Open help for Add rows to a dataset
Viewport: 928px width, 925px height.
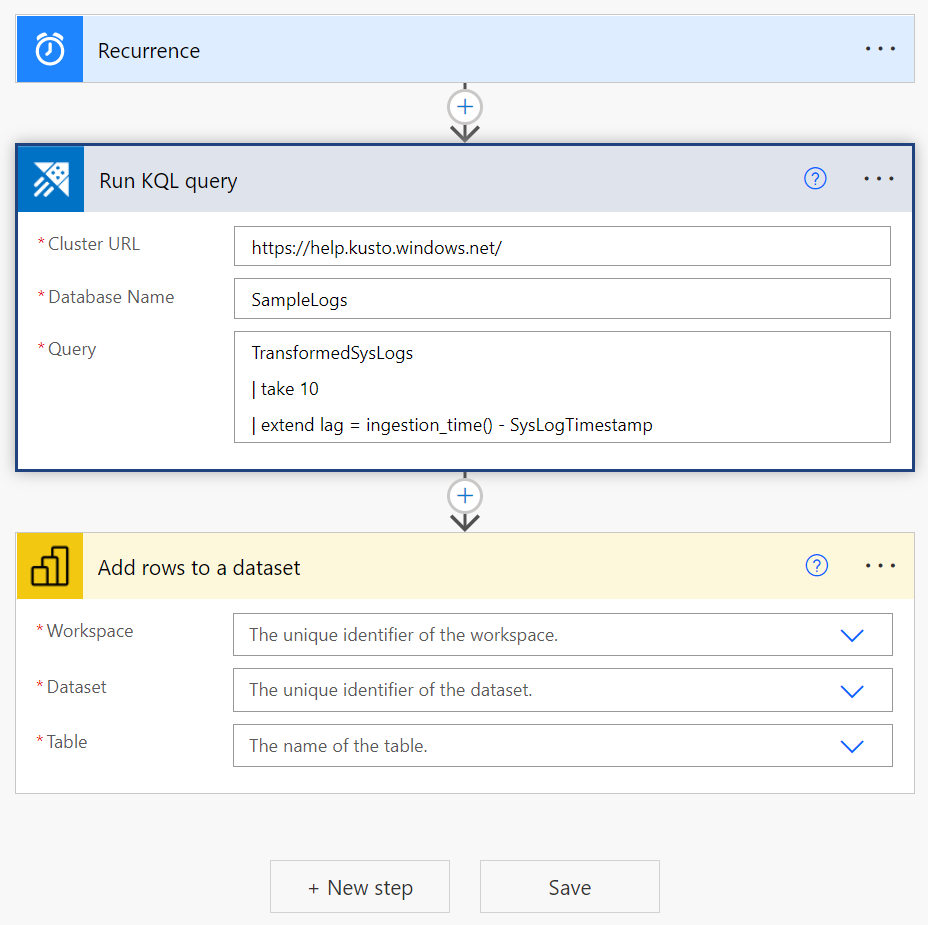click(817, 565)
